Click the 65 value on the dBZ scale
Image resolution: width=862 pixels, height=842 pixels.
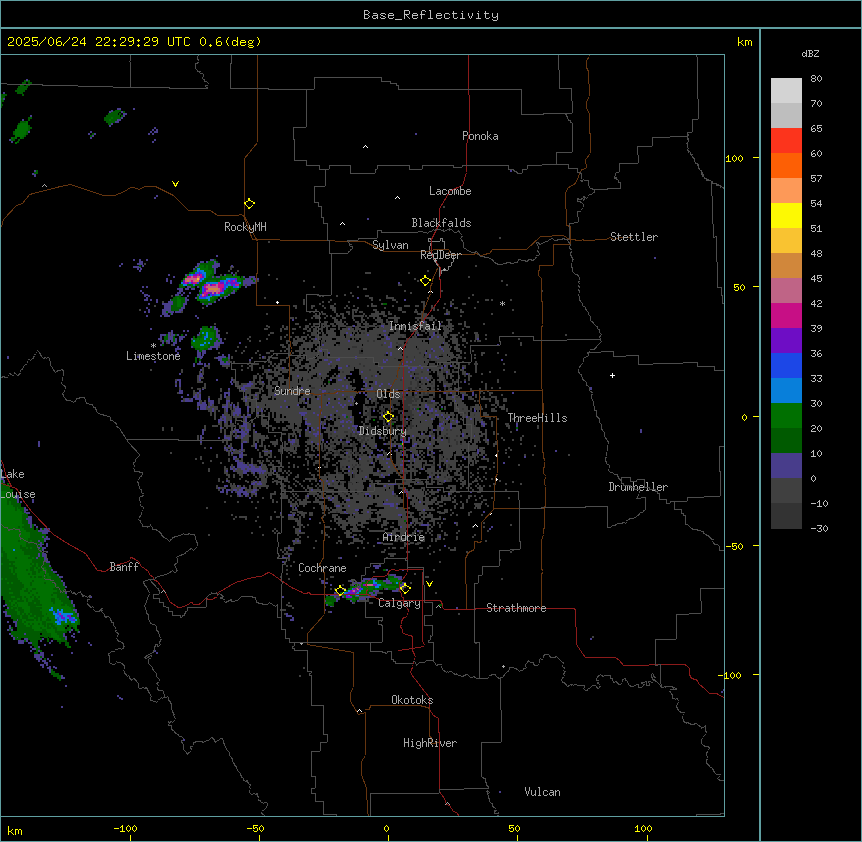tap(816, 128)
